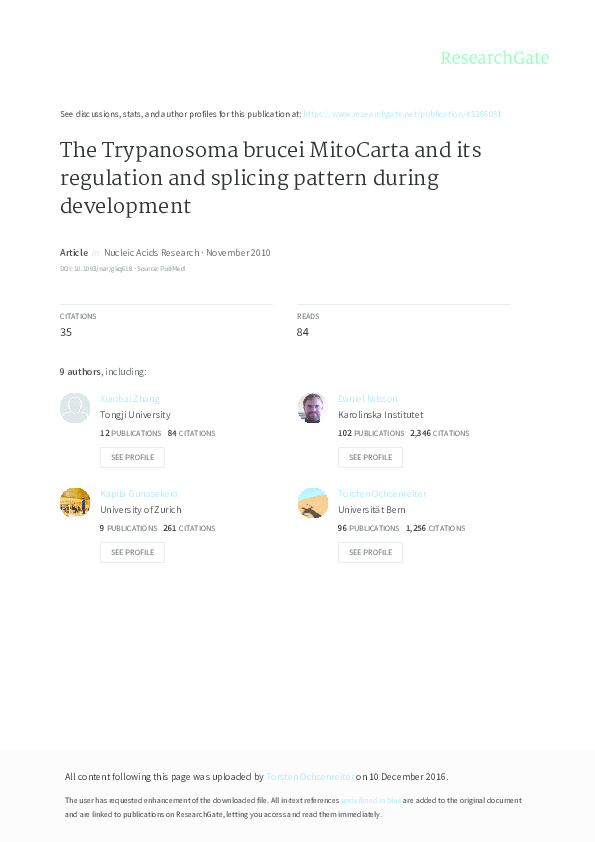Click the ResearchGate logo
Image resolution: width=595 pixels, height=842 pixels.
(497, 58)
